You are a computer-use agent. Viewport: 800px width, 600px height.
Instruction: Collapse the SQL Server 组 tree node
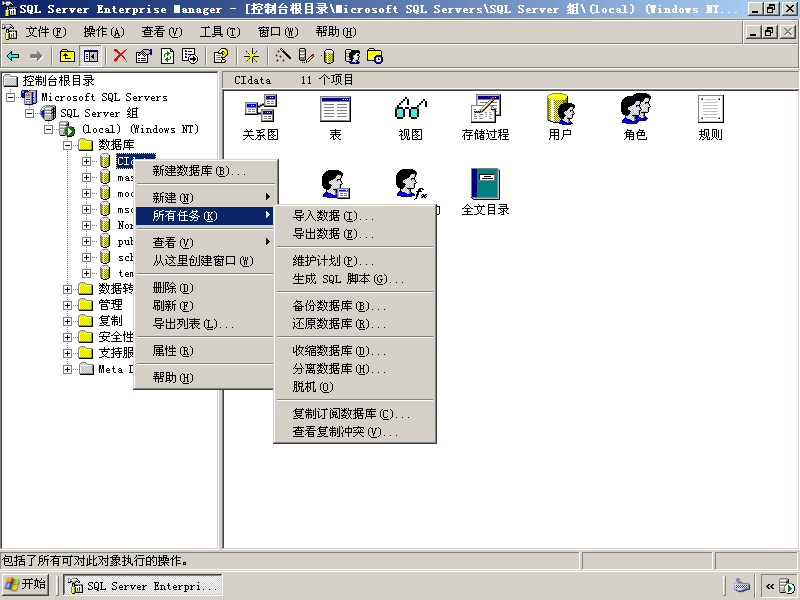pyautogui.click(x=30, y=113)
